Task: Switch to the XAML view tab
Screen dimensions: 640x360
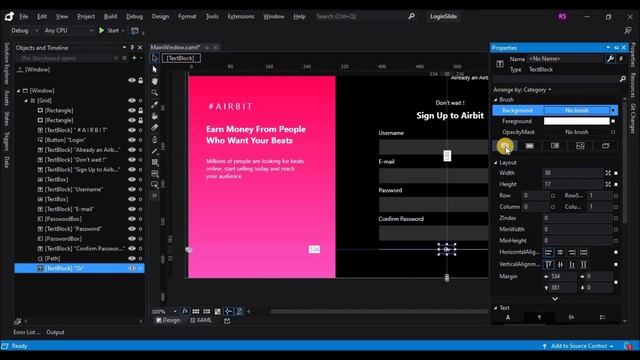Action: pyautogui.click(x=201, y=320)
